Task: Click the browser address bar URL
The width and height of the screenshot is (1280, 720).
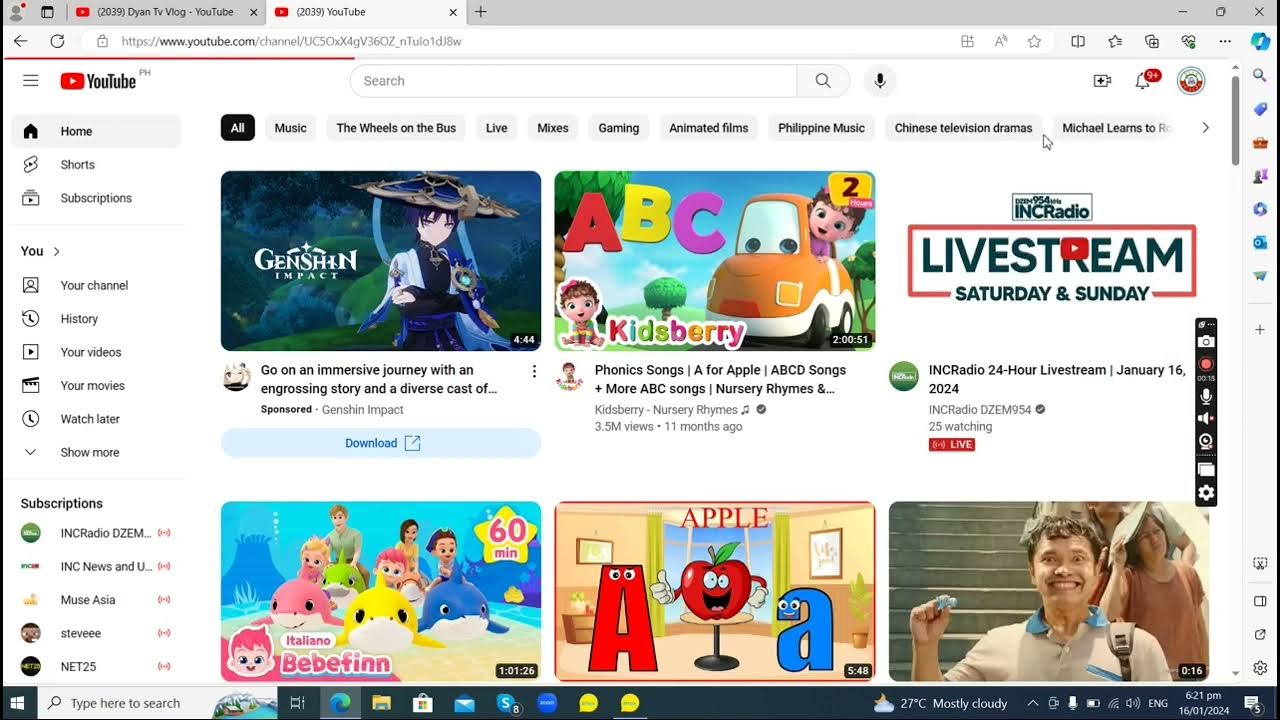Action: [291, 41]
